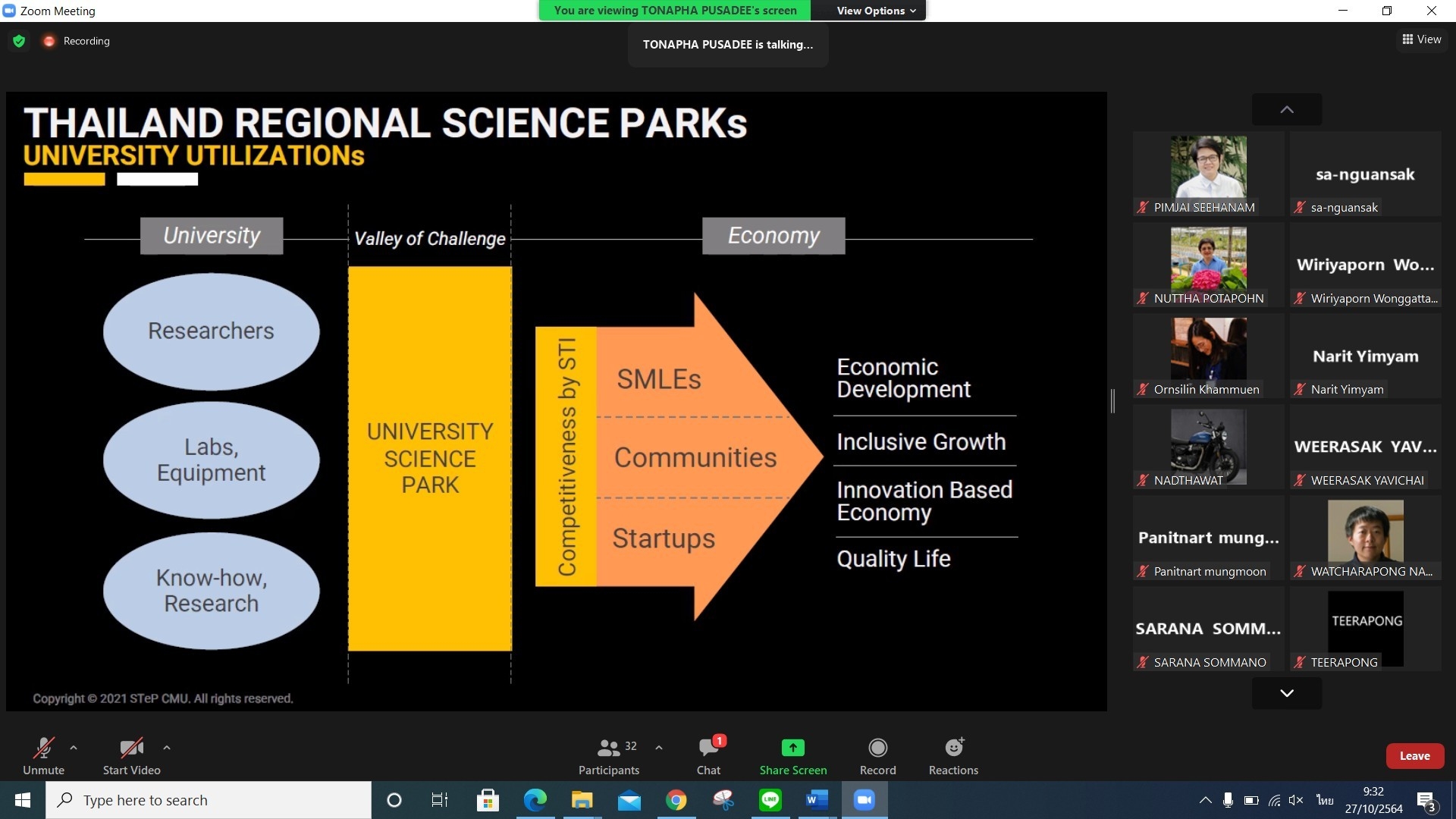Click the screen-sharing notification banner

(x=675, y=11)
